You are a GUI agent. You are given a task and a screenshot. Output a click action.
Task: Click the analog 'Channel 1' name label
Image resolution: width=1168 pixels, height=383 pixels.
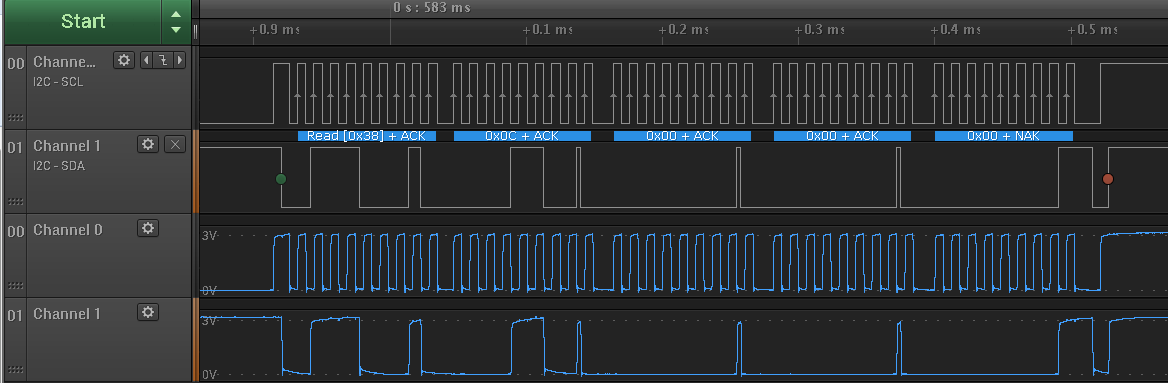[x=67, y=314]
